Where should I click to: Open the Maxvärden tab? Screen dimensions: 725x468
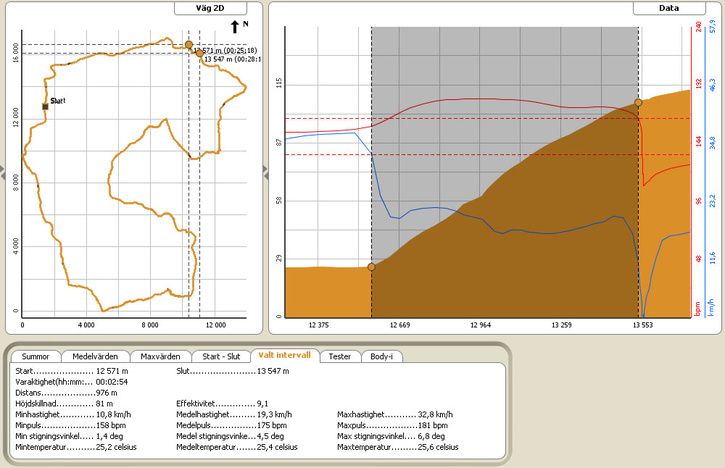point(160,357)
